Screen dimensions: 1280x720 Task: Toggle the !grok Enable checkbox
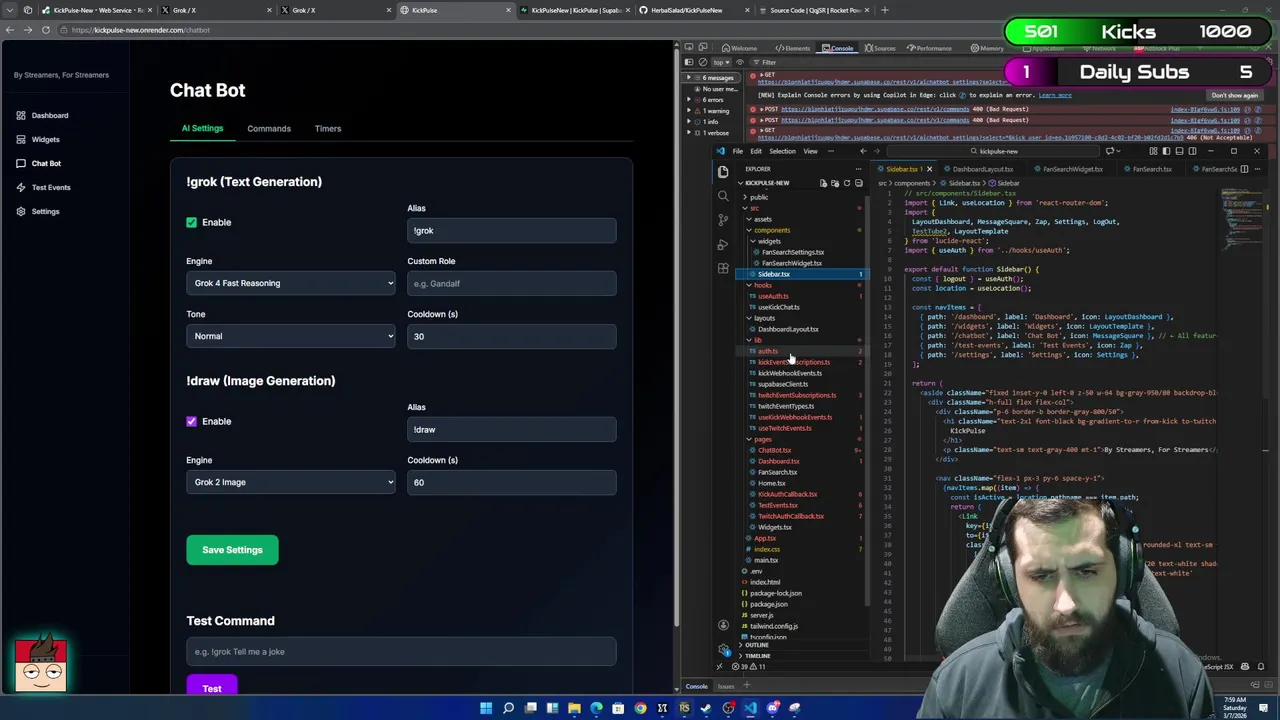pos(191,222)
